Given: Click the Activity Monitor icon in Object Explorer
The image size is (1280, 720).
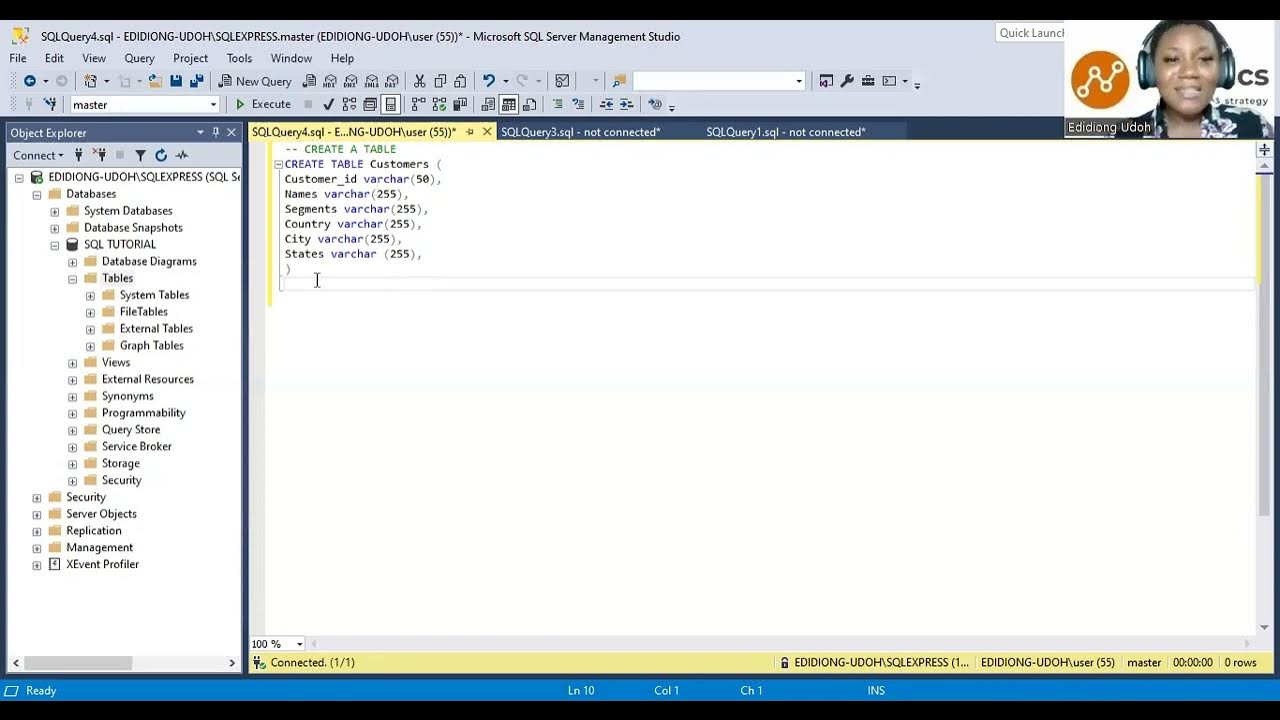Looking at the screenshot, I should coord(182,155).
